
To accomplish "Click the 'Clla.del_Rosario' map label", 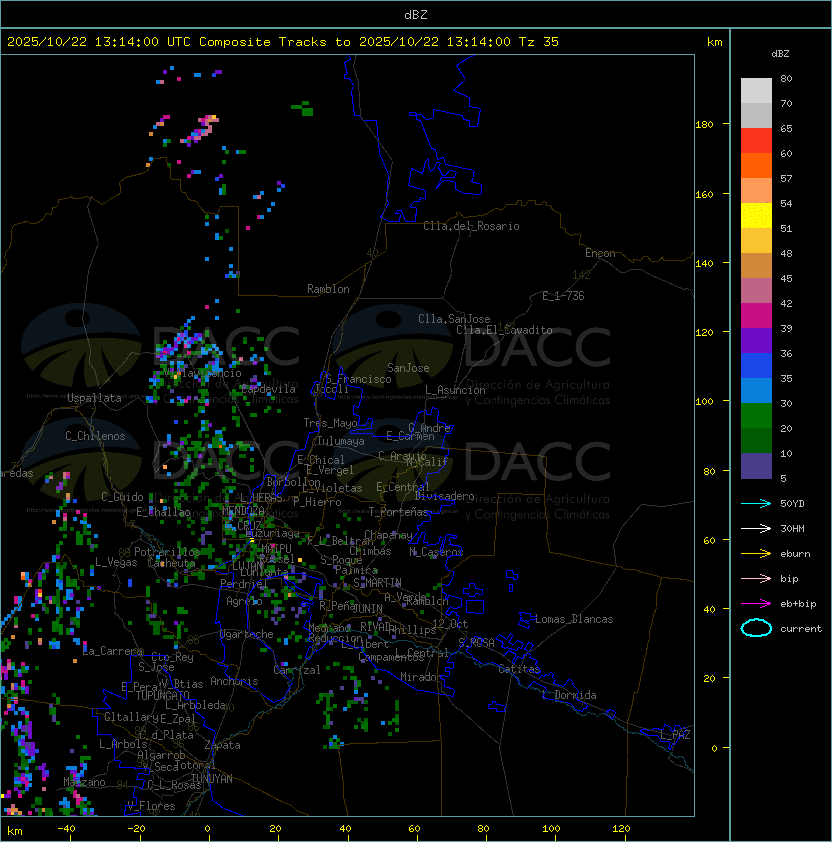I will (x=471, y=226).
